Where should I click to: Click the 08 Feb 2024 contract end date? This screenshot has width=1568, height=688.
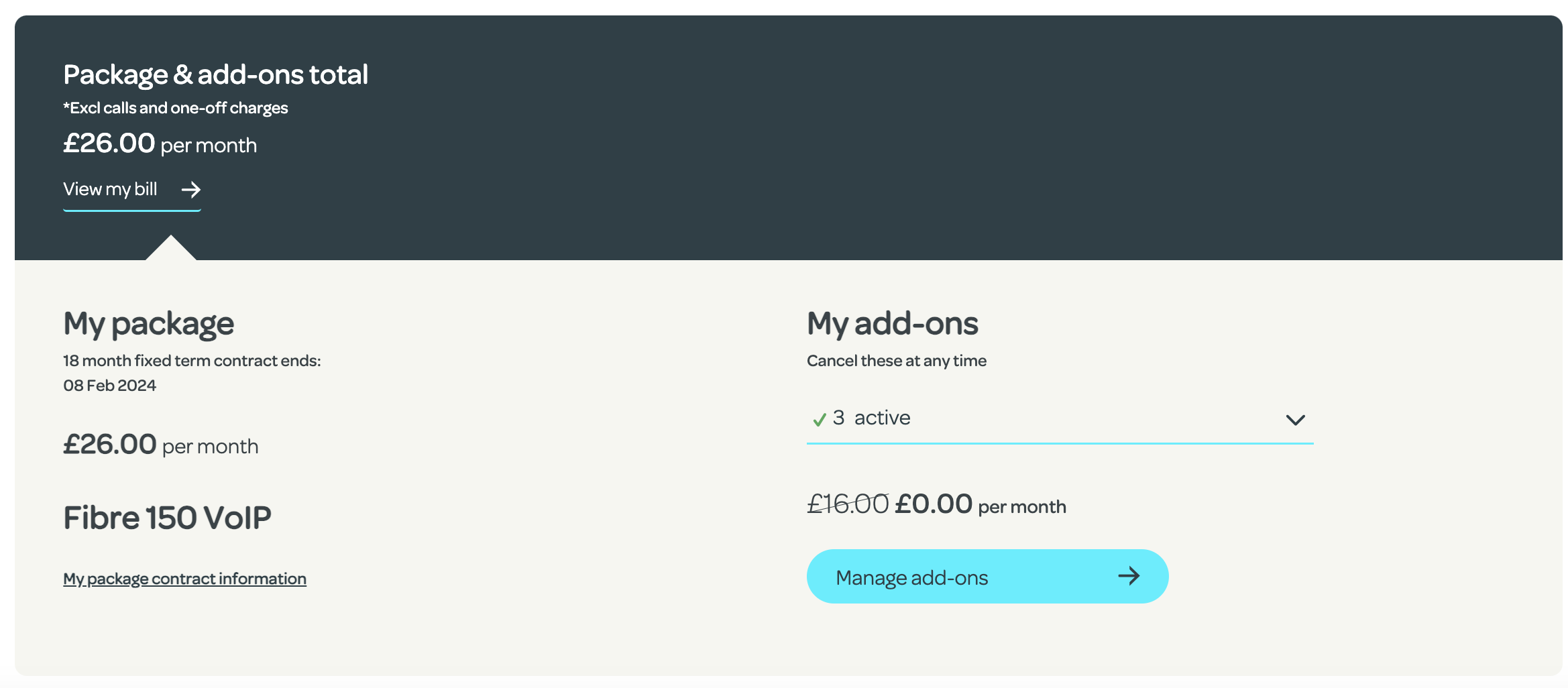(x=109, y=386)
